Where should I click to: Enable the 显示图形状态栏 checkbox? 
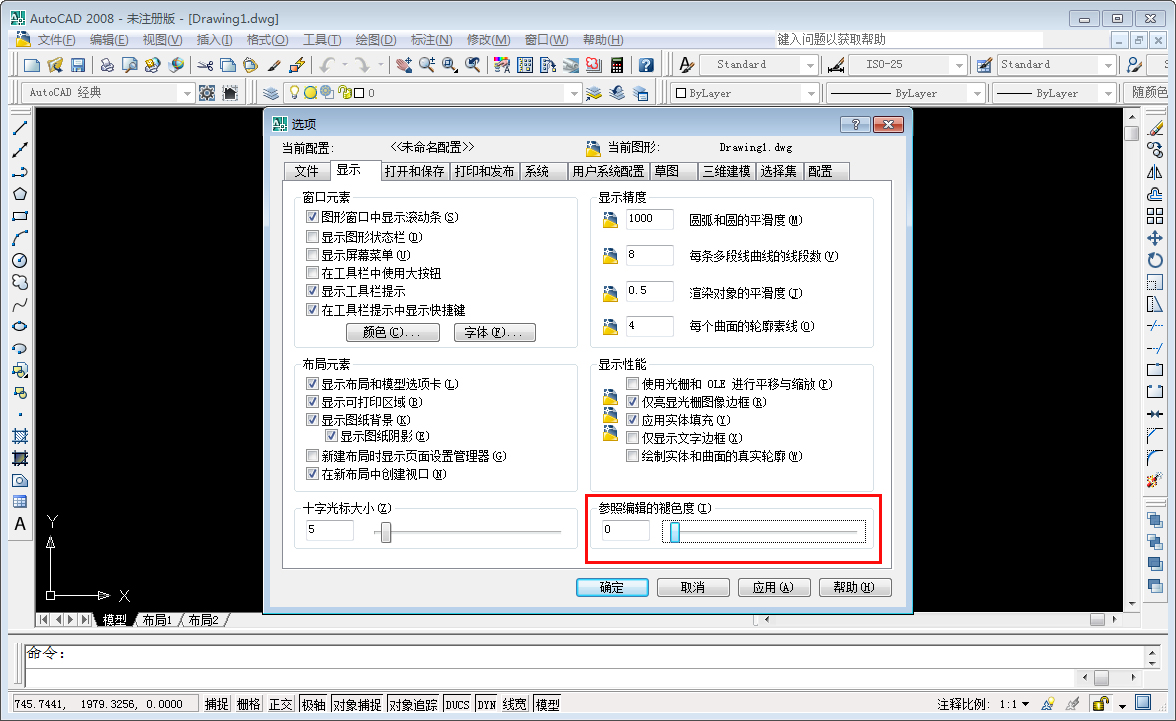[314, 237]
